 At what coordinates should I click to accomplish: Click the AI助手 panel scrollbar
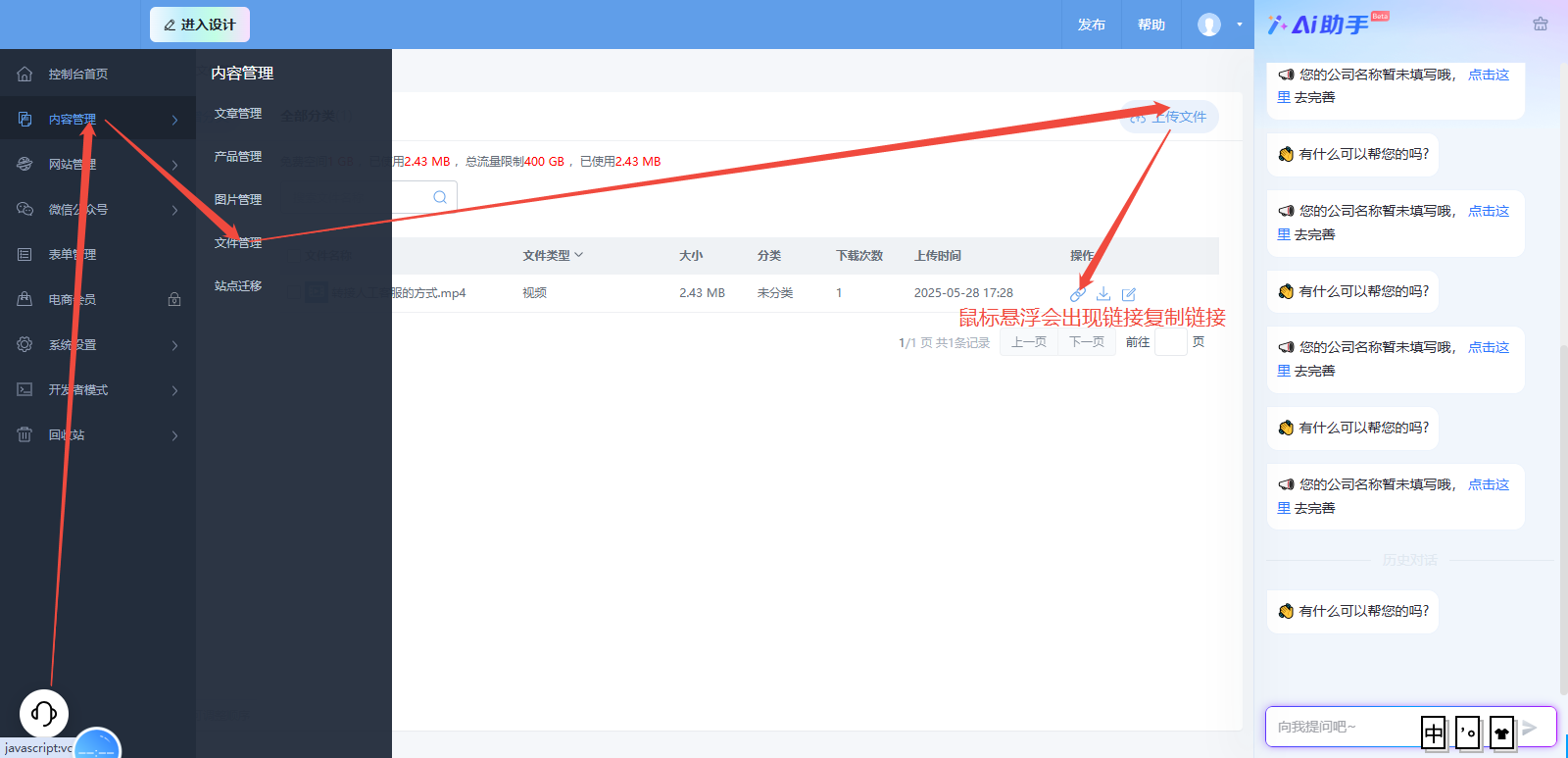point(1563,520)
